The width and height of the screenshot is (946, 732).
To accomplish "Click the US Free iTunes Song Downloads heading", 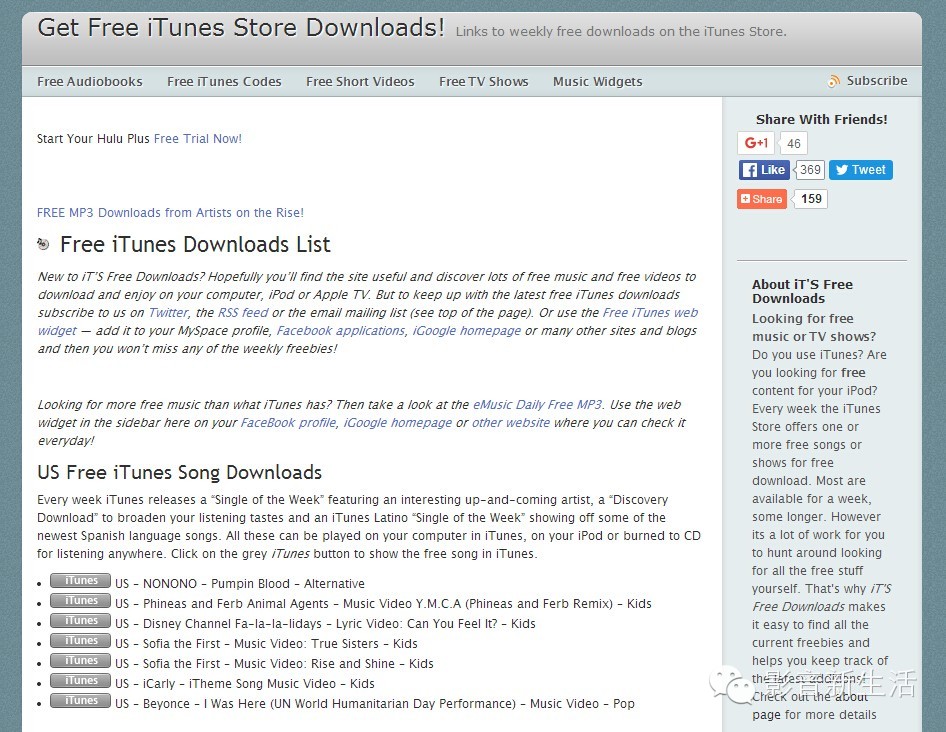I will [x=179, y=472].
